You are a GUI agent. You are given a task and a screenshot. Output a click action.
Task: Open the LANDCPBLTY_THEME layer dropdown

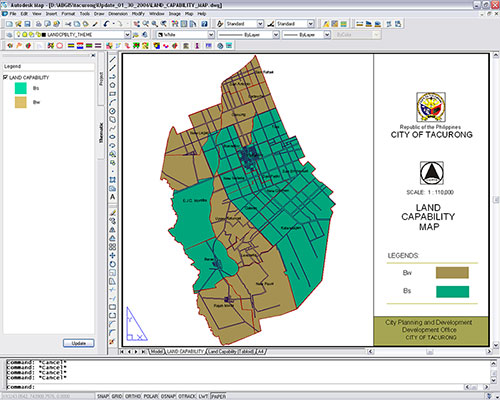[127, 35]
